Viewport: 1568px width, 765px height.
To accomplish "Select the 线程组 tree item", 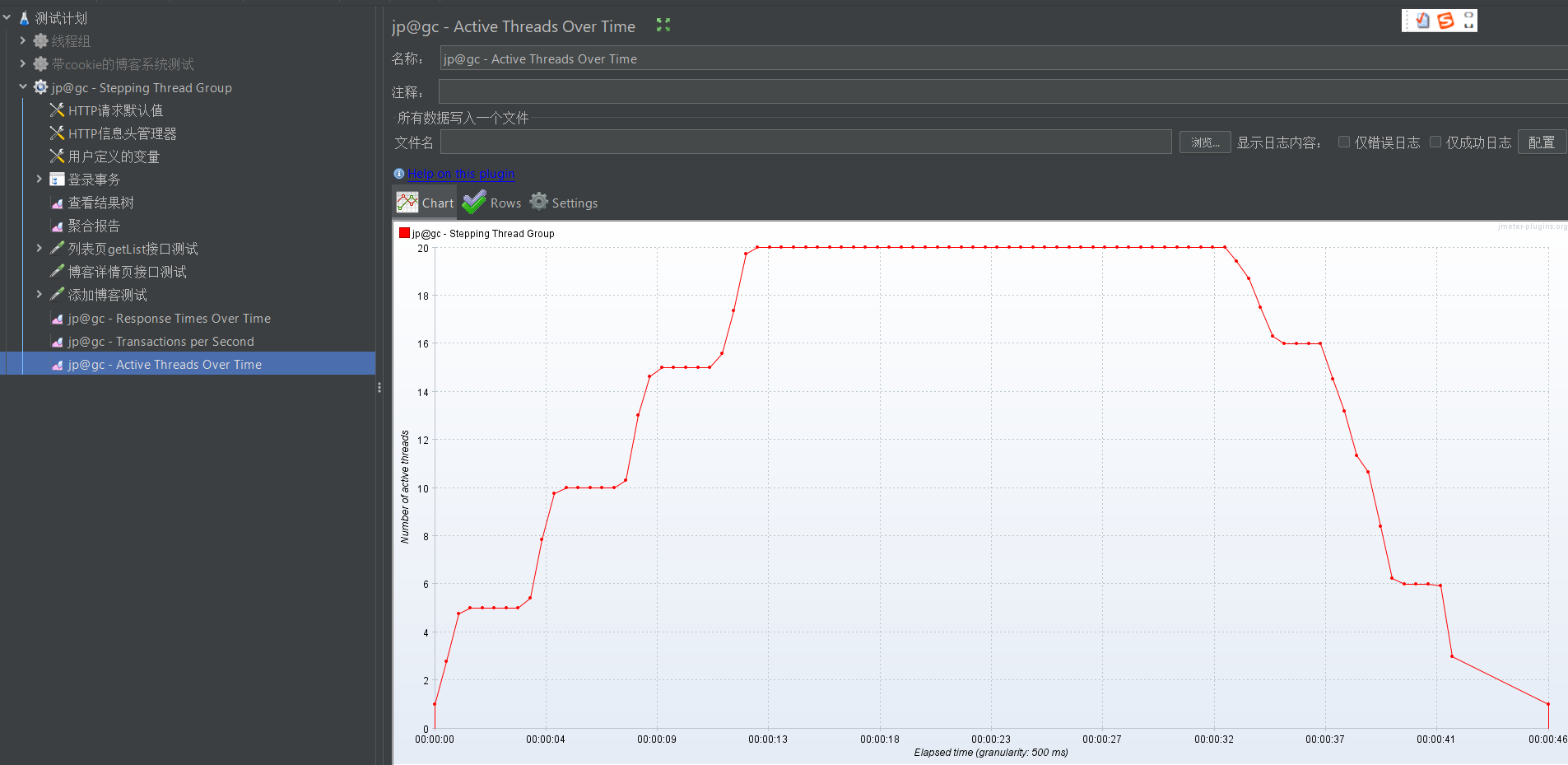I will coord(71,41).
